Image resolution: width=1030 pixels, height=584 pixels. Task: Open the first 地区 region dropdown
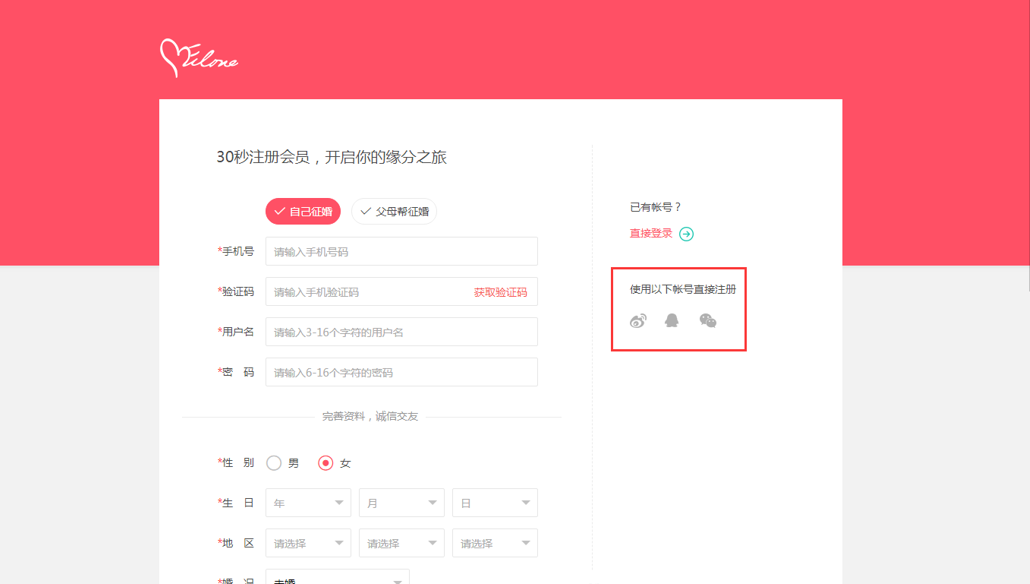coord(308,543)
